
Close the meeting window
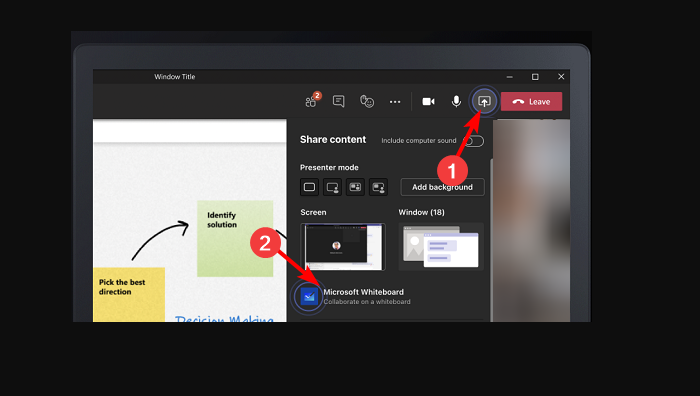pyautogui.click(x=561, y=77)
